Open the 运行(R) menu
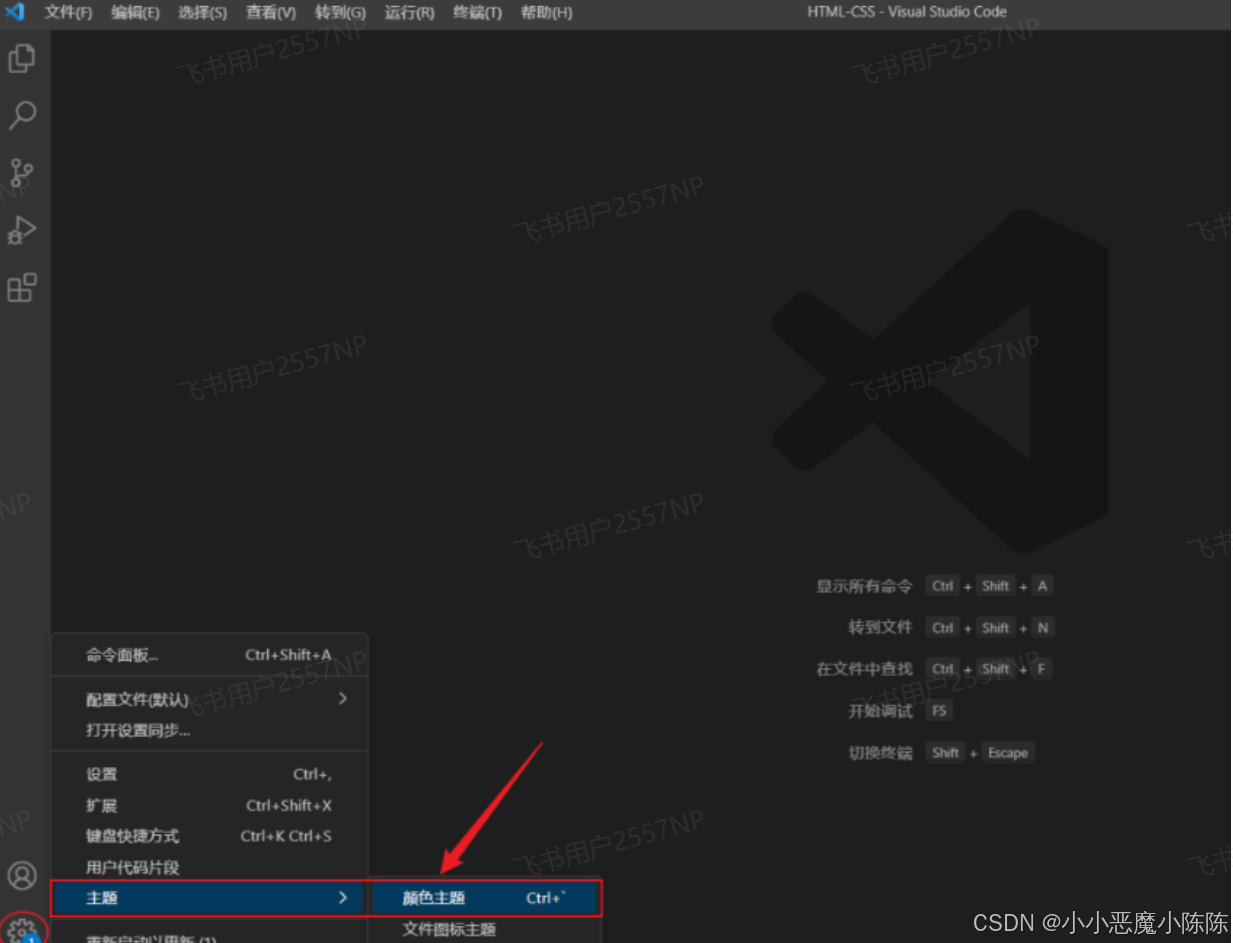 (409, 13)
